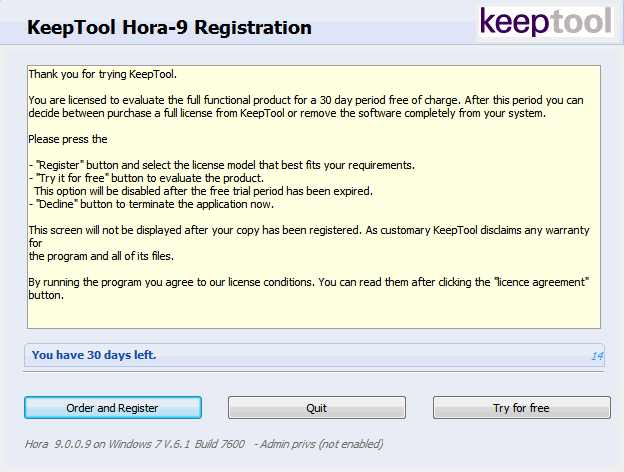
Task: Quit the application with the Quit button
Action: pos(317,408)
